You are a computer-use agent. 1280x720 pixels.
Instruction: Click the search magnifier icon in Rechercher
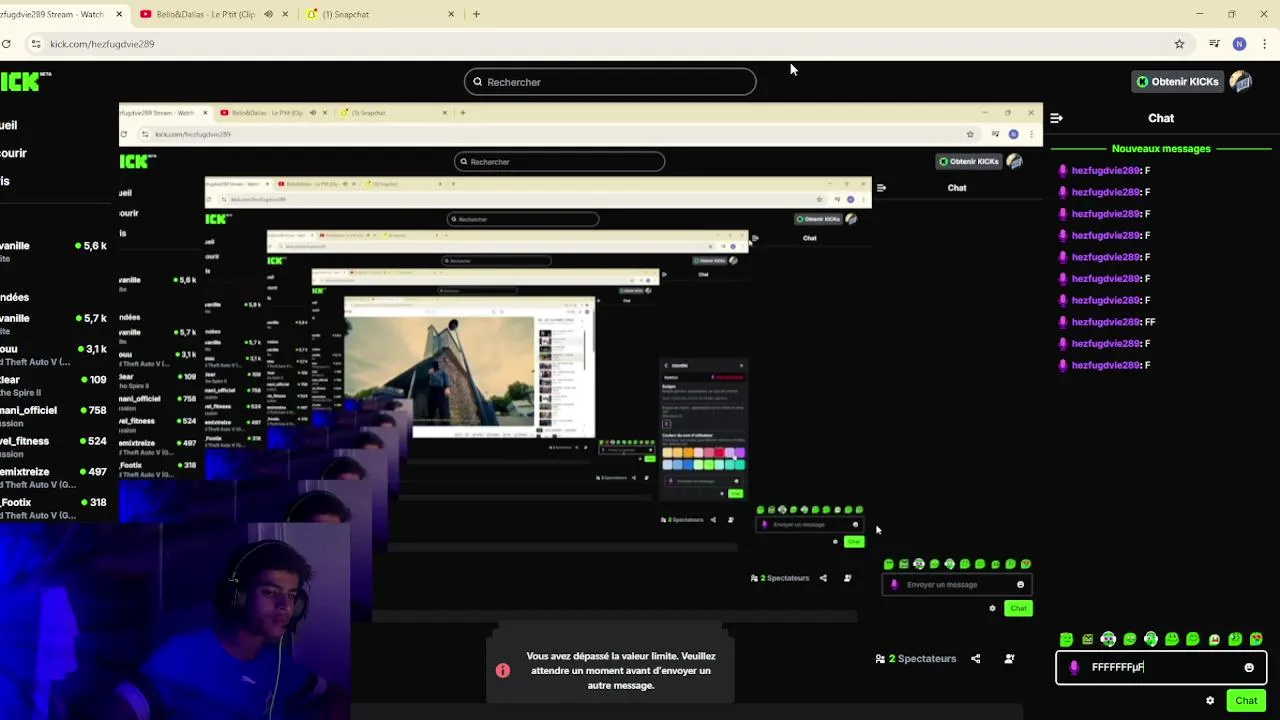tap(477, 82)
